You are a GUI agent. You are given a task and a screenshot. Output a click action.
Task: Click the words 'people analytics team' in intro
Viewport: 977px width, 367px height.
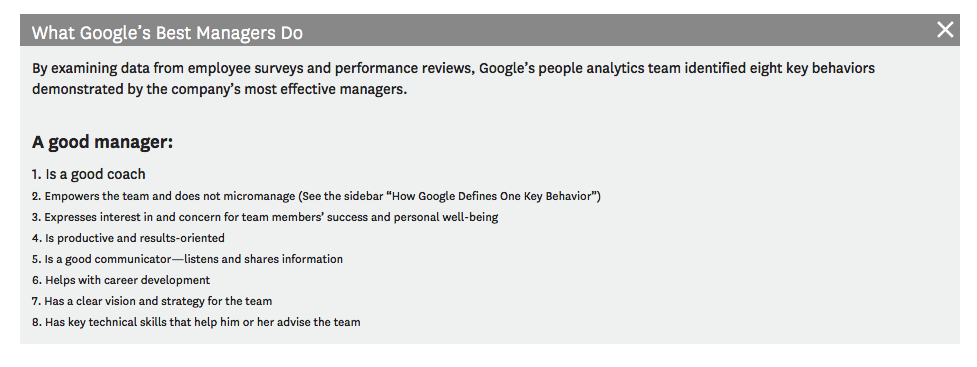pyautogui.click(x=610, y=68)
